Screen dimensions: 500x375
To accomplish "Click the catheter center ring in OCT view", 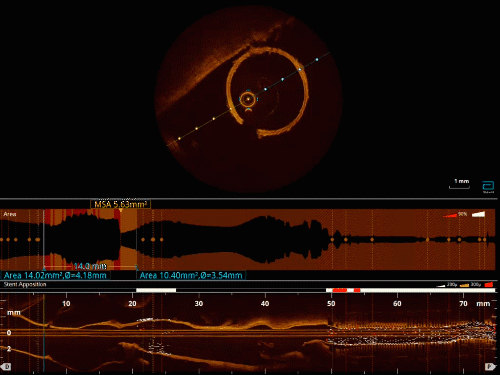I will (248, 99).
